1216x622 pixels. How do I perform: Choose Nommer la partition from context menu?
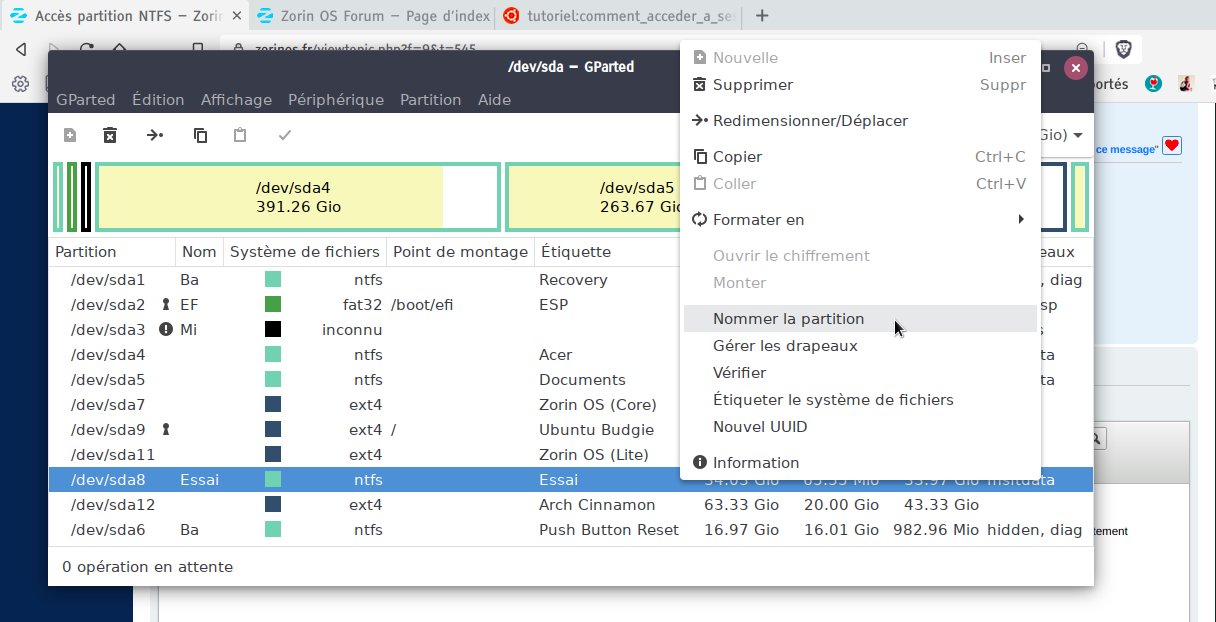[788, 319]
